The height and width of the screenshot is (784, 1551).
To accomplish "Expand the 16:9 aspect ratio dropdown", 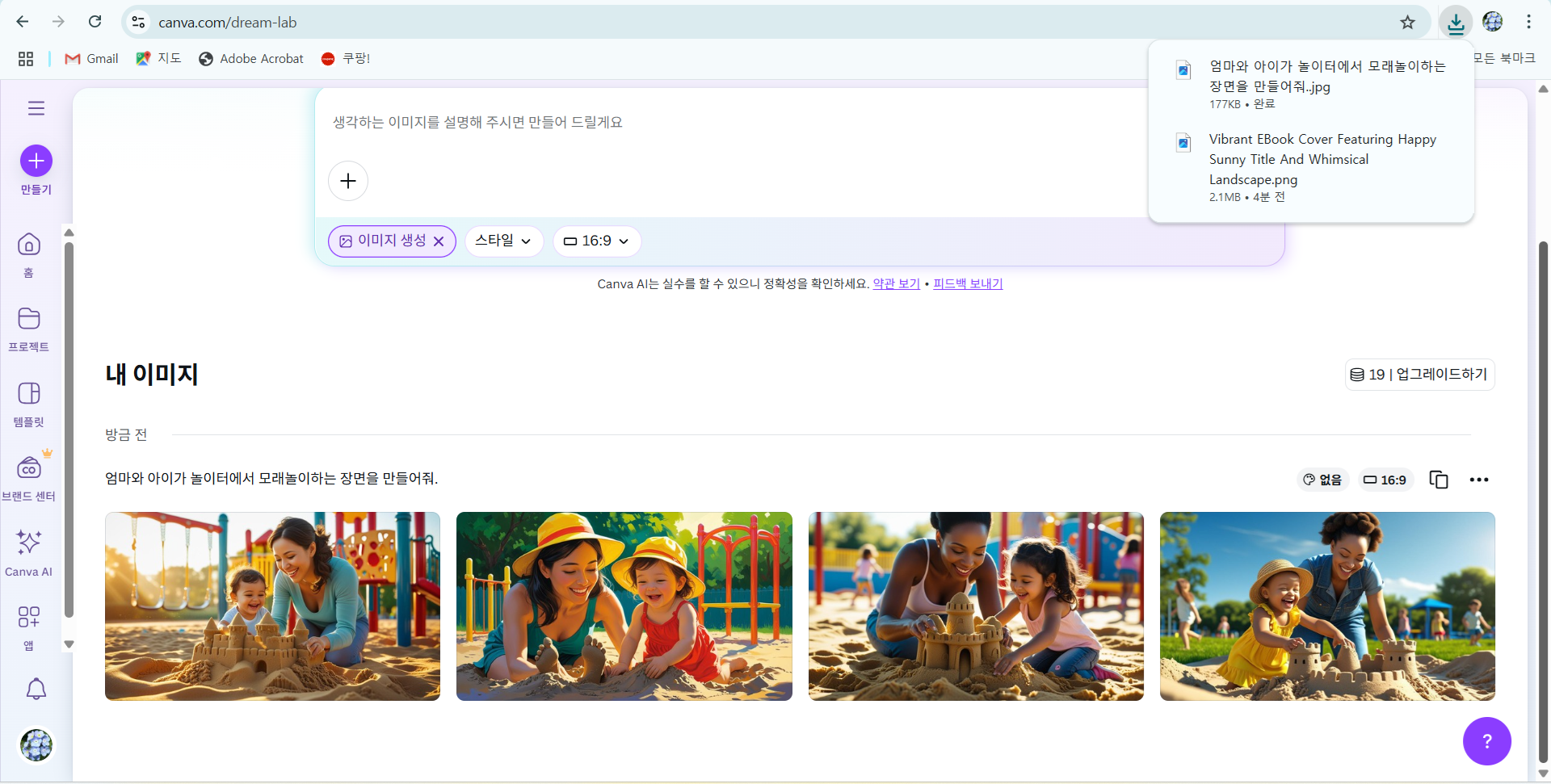I will pyautogui.click(x=597, y=241).
